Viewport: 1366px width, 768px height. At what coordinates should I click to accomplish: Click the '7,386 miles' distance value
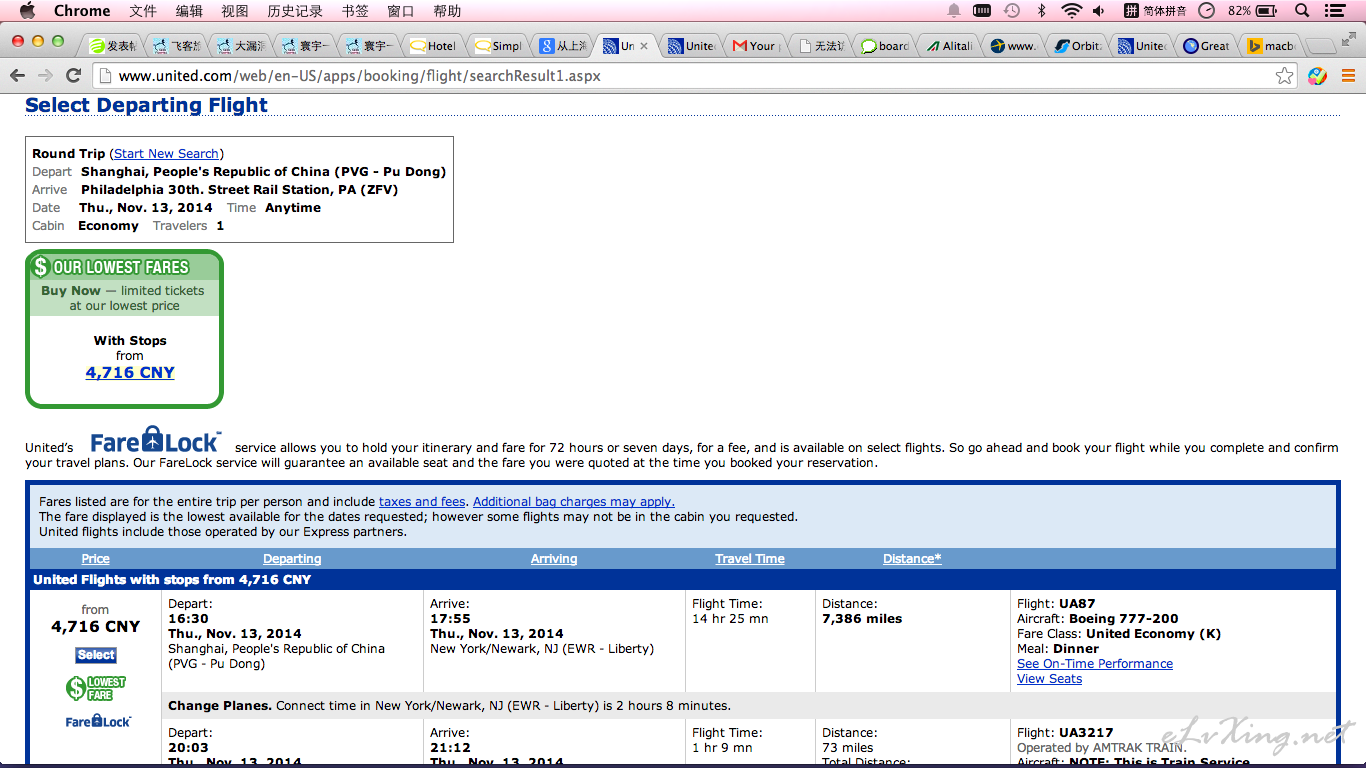pyautogui.click(x=862, y=619)
